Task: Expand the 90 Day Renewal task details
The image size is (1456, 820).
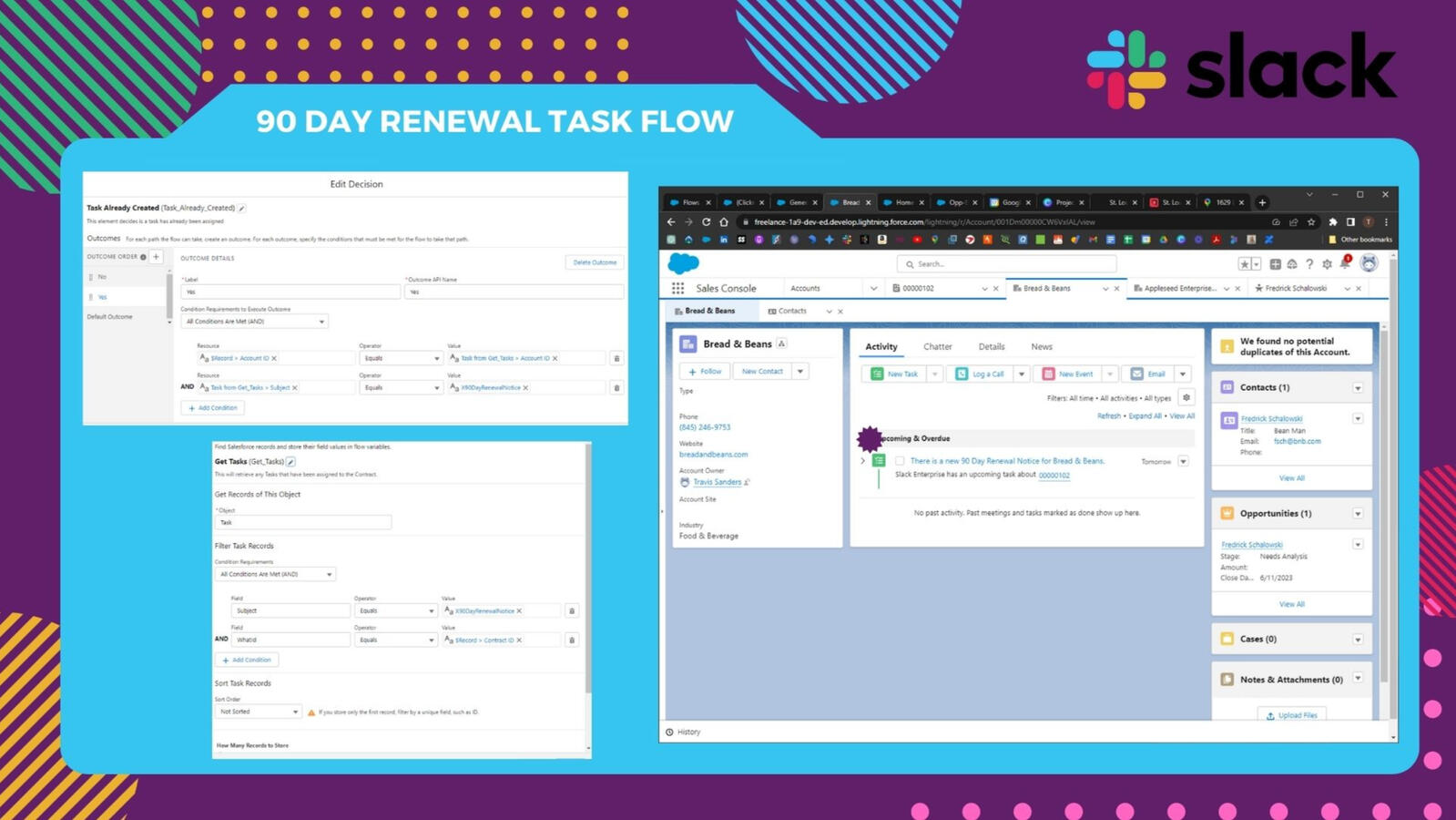Action: [862, 461]
